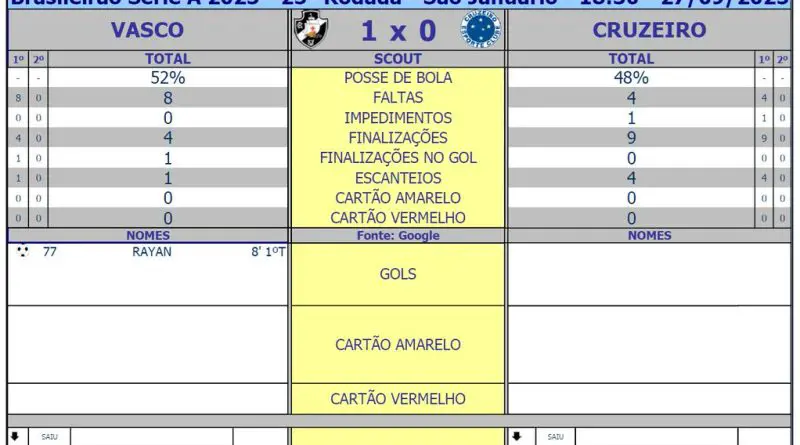Click the SAIU cell under Vasco
The image size is (800, 445).
[49, 437]
